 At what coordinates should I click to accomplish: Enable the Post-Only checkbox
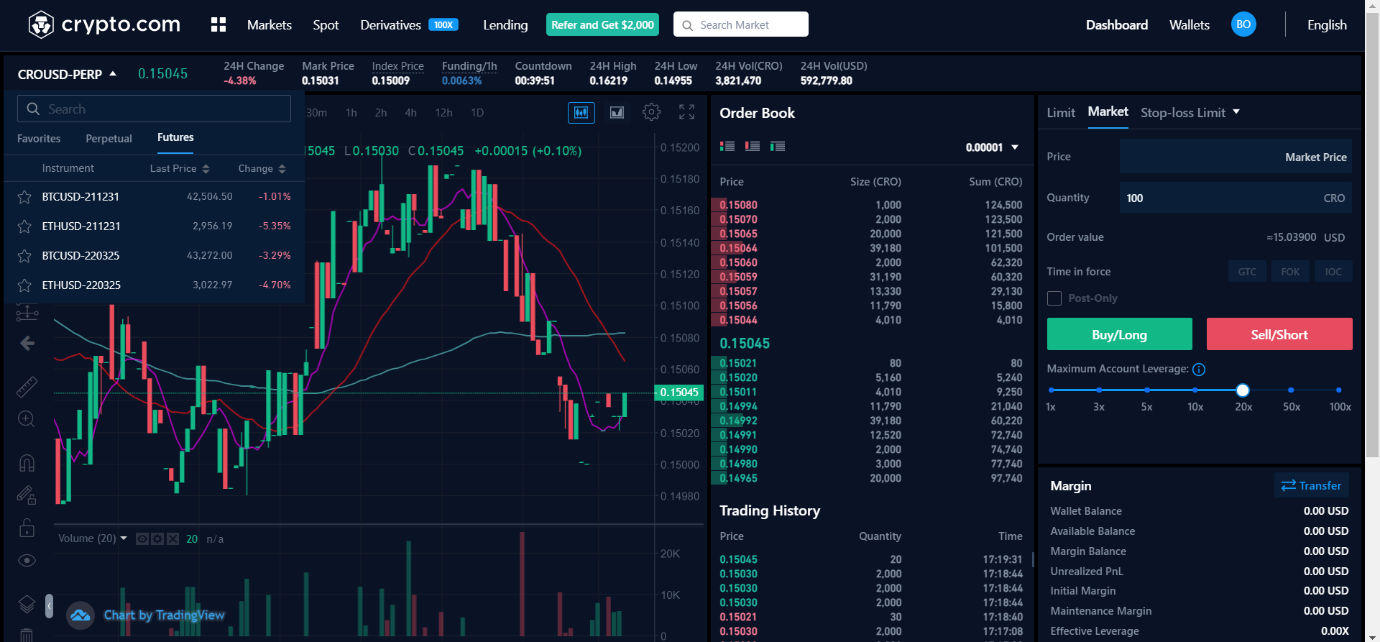1054,298
